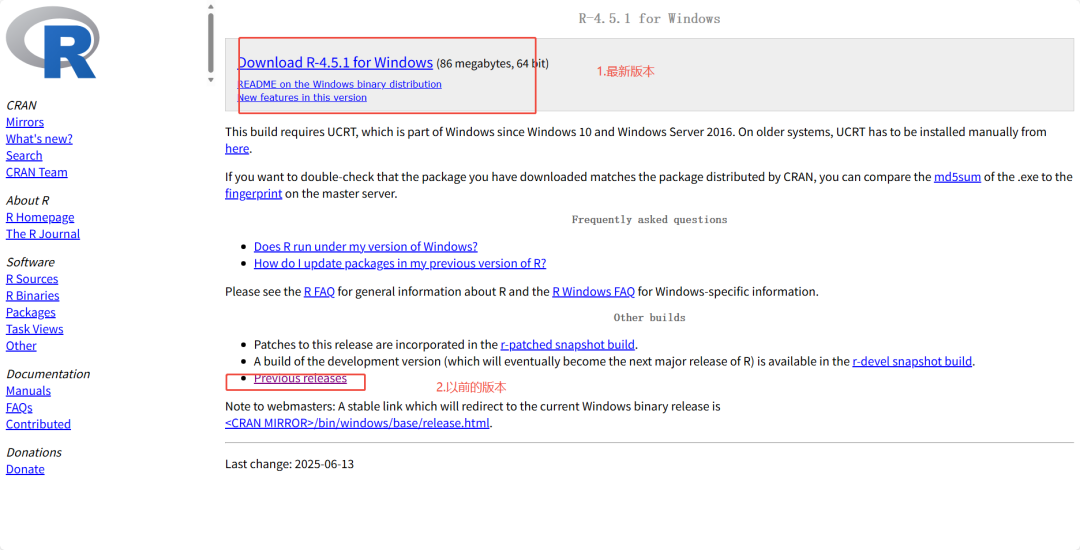The width and height of the screenshot is (1080, 550).
Task: Open Mirrors in the CRAN sidebar
Action: point(25,123)
